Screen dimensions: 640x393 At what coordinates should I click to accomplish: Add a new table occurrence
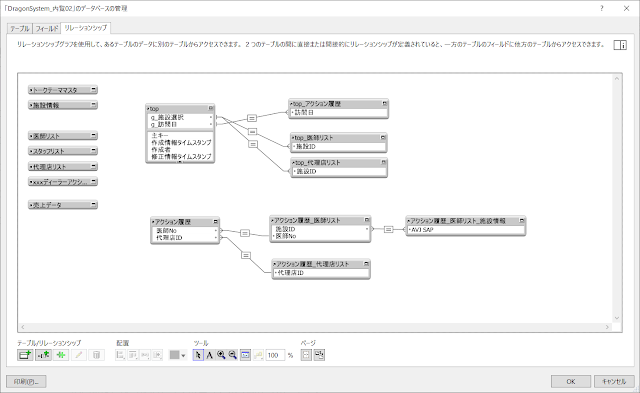pyautogui.click(x=25, y=355)
